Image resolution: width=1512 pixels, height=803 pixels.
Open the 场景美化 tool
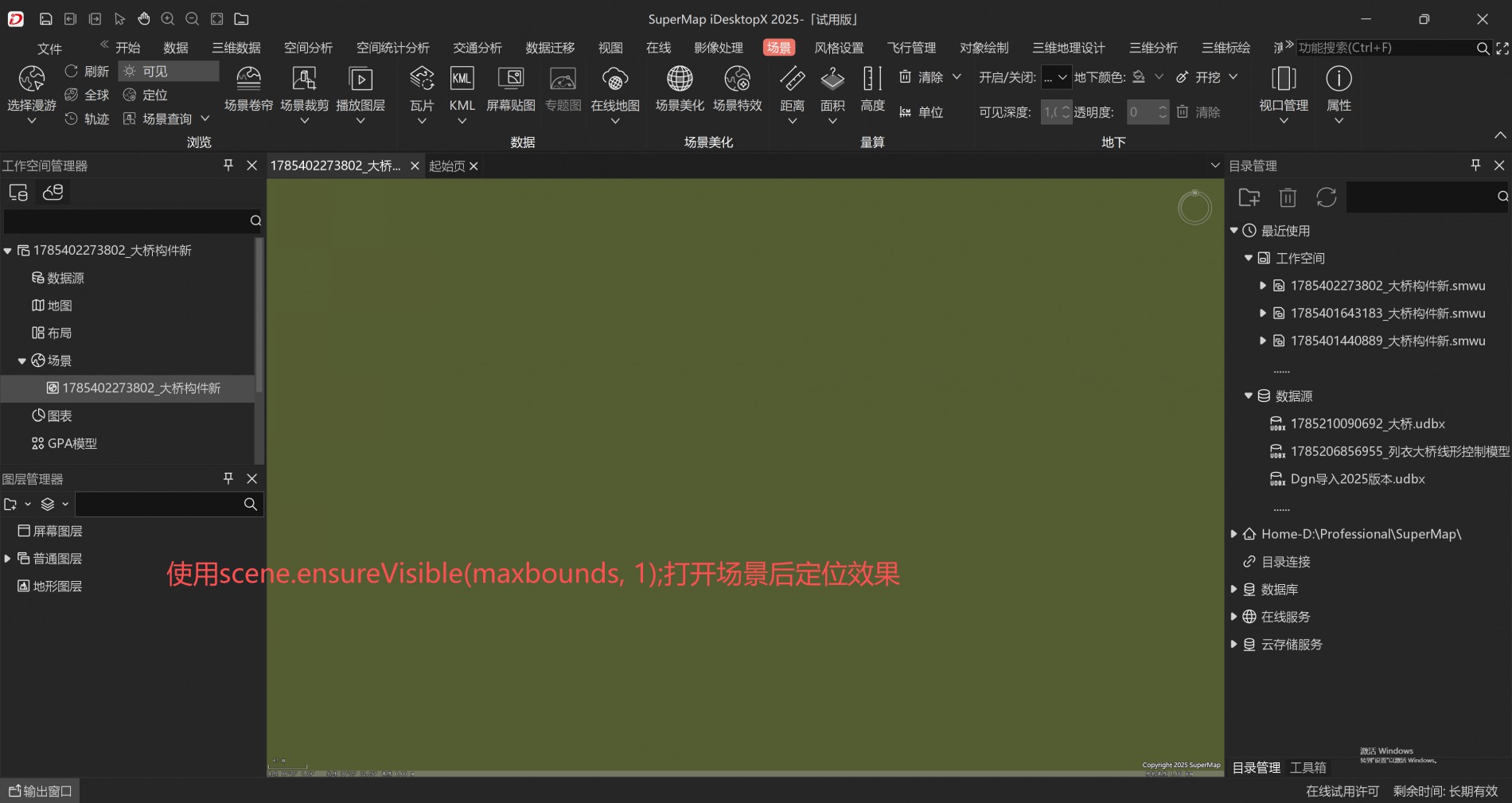680,89
